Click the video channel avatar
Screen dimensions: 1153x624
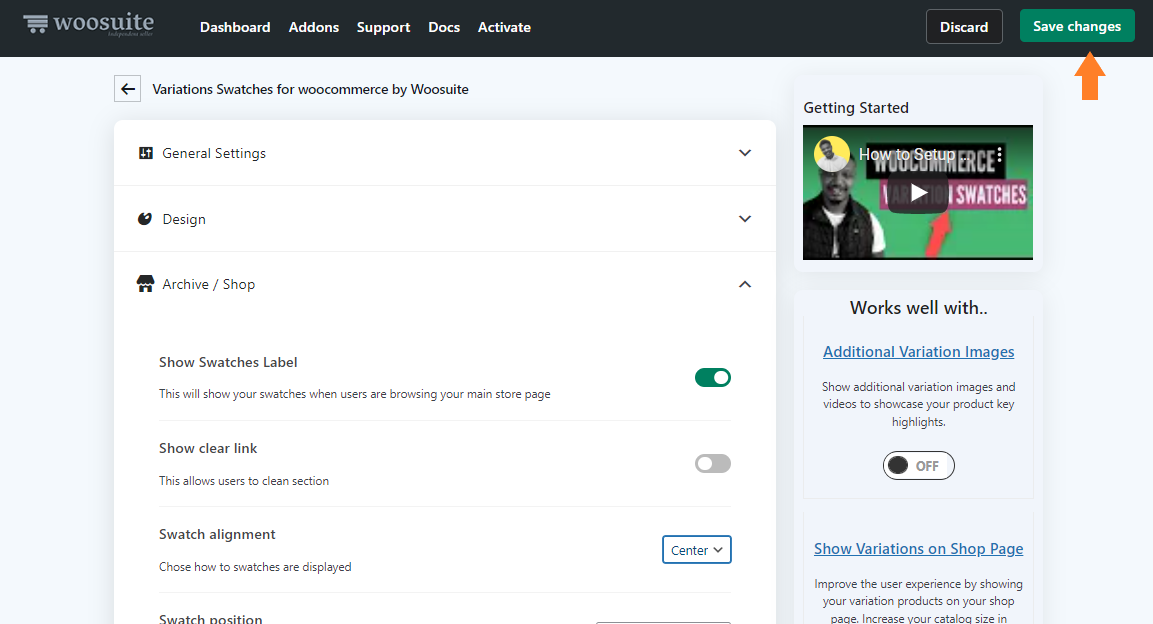[x=832, y=154]
